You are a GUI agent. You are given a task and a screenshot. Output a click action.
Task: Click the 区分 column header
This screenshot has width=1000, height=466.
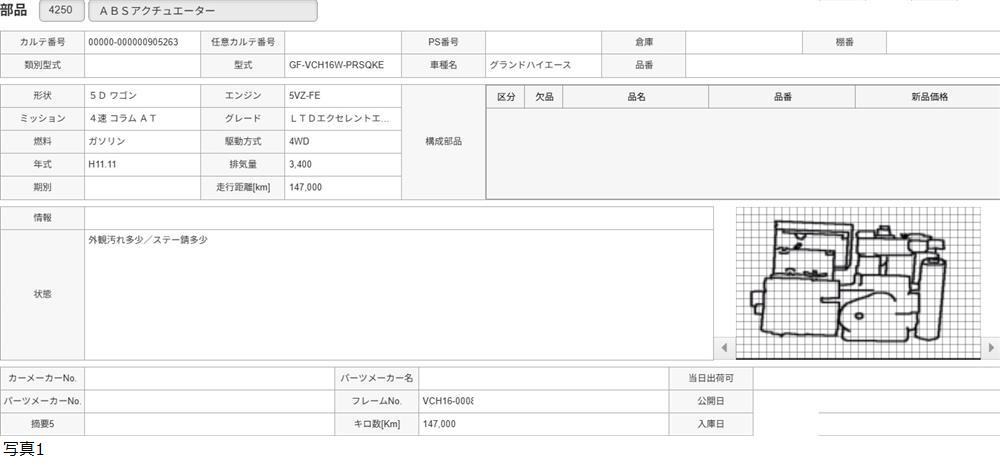click(x=506, y=97)
